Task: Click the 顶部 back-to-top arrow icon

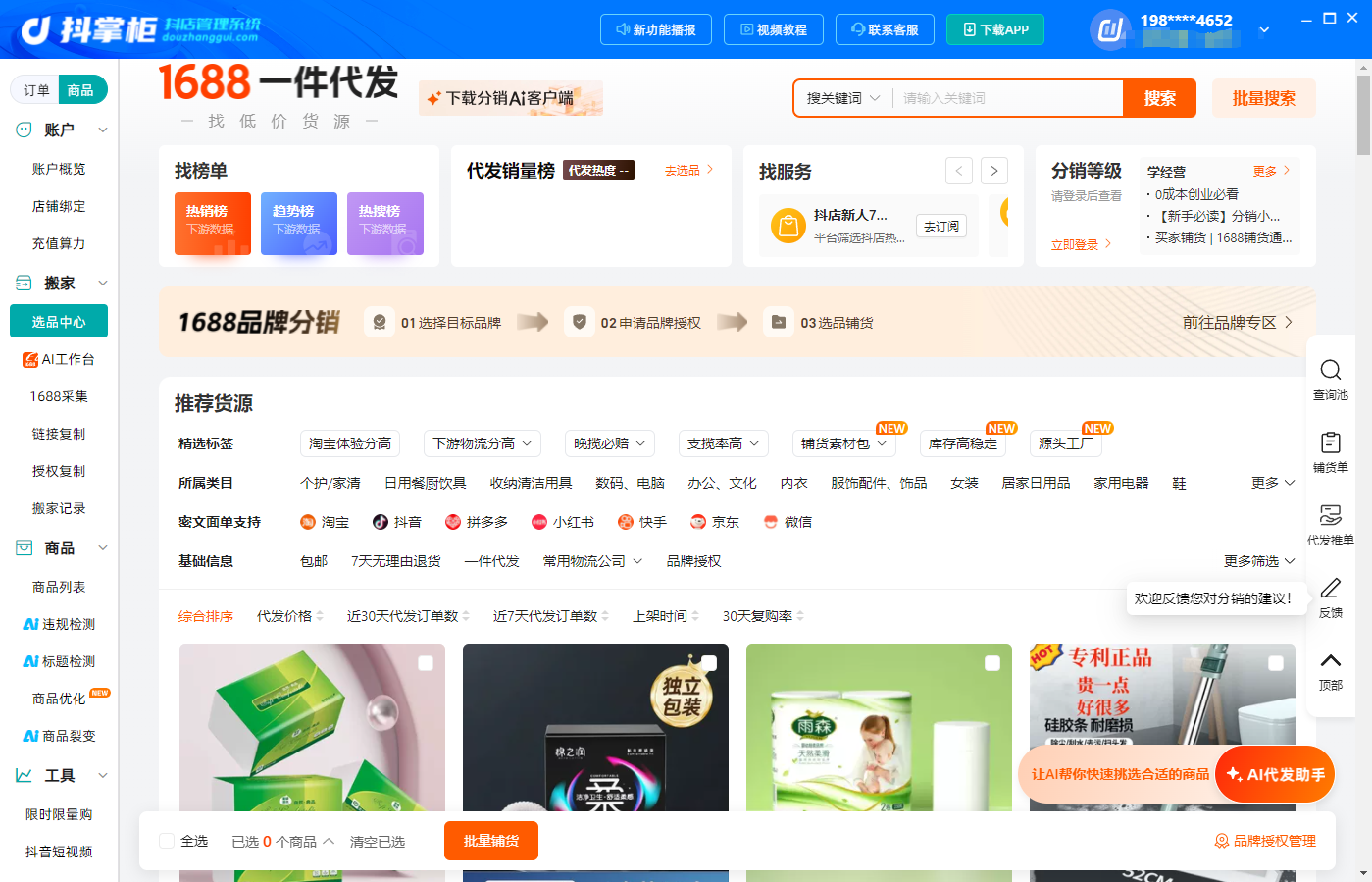Action: (1330, 660)
